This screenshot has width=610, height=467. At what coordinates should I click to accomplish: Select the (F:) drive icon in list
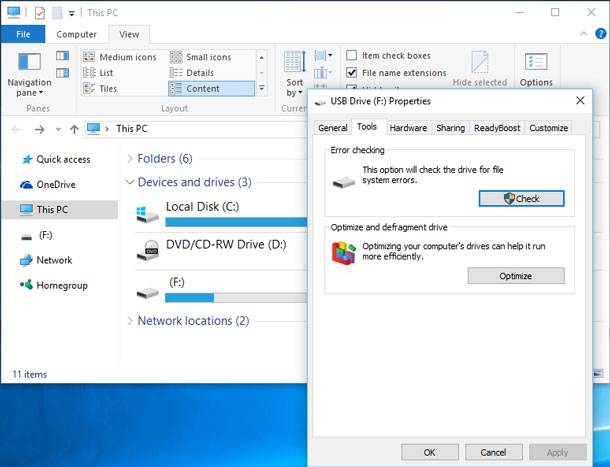pyautogui.click(x=148, y=293)
